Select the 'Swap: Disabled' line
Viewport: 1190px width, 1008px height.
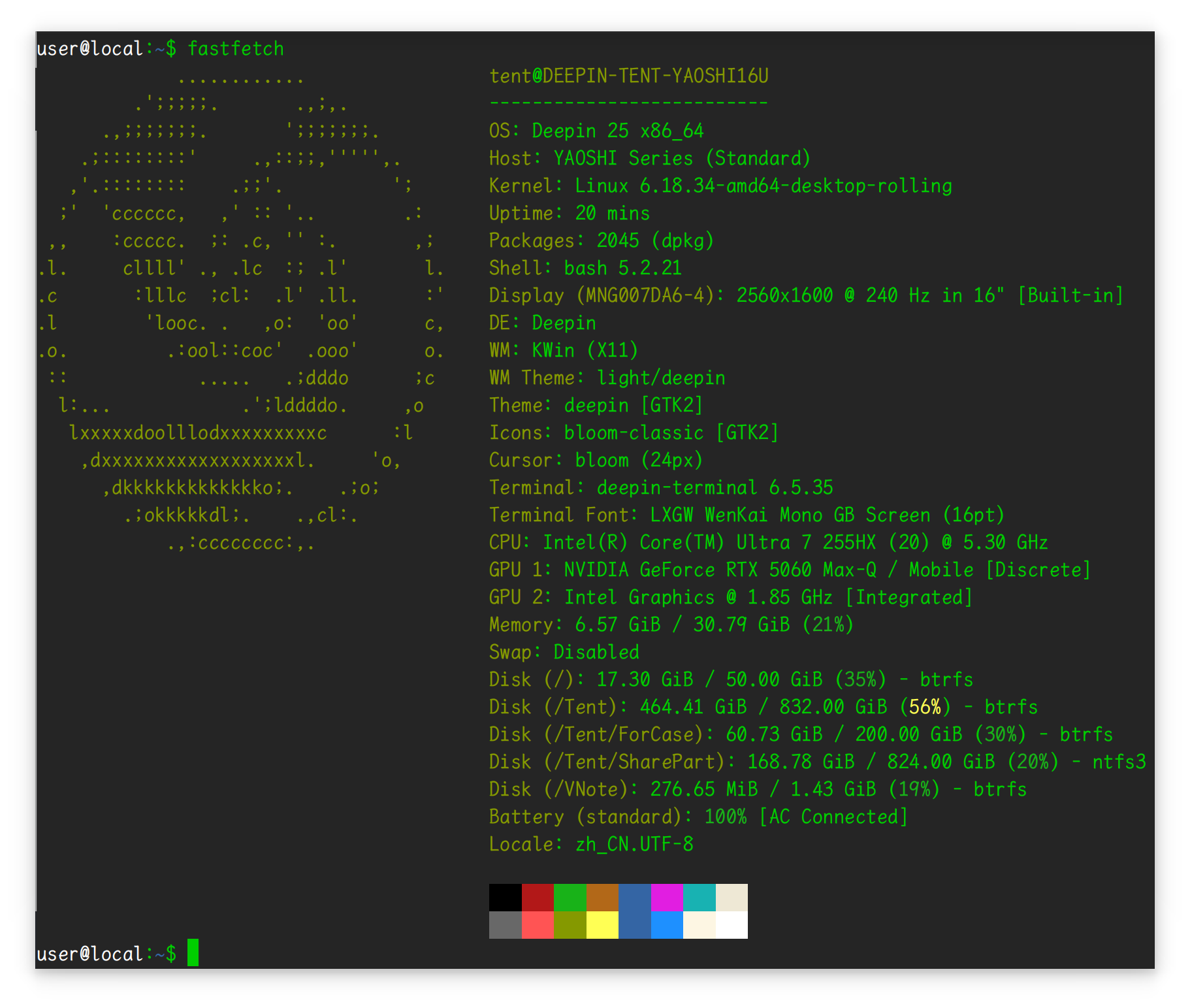[564, 653]
